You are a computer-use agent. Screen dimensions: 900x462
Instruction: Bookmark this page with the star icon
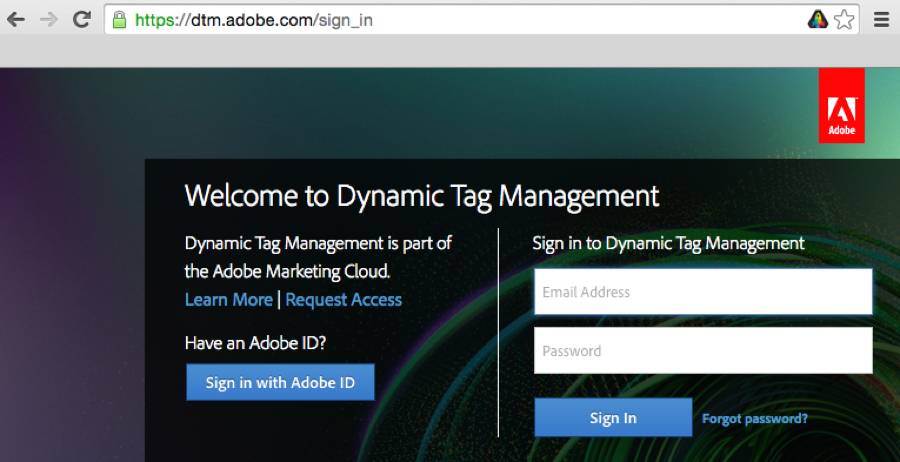click(x=845, y=19)
